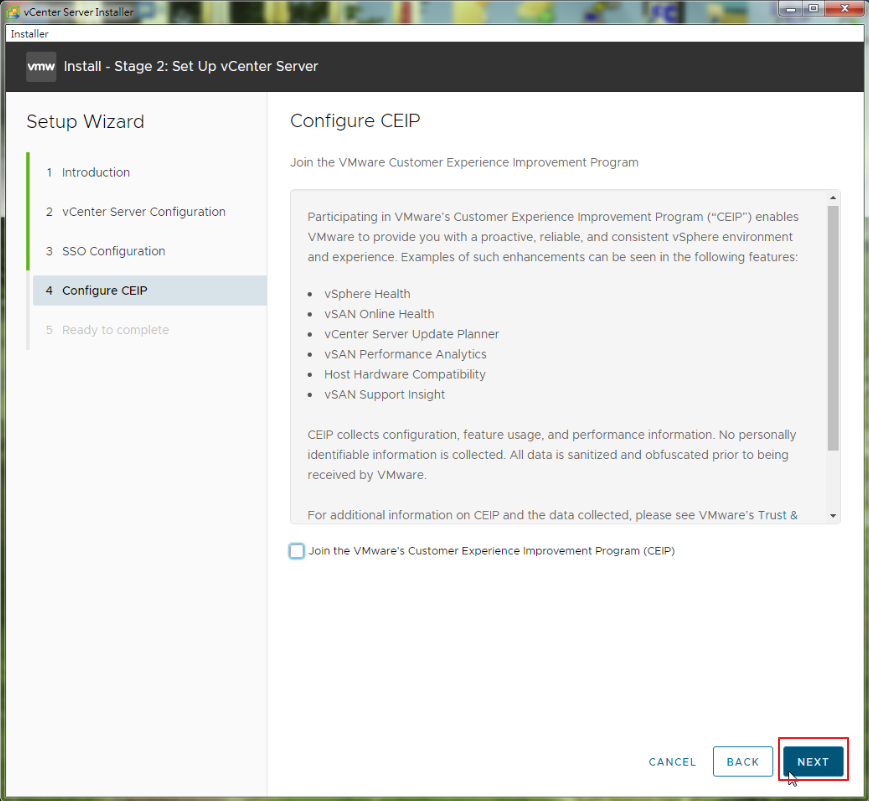Maximize the installer window

click(813, 9)
